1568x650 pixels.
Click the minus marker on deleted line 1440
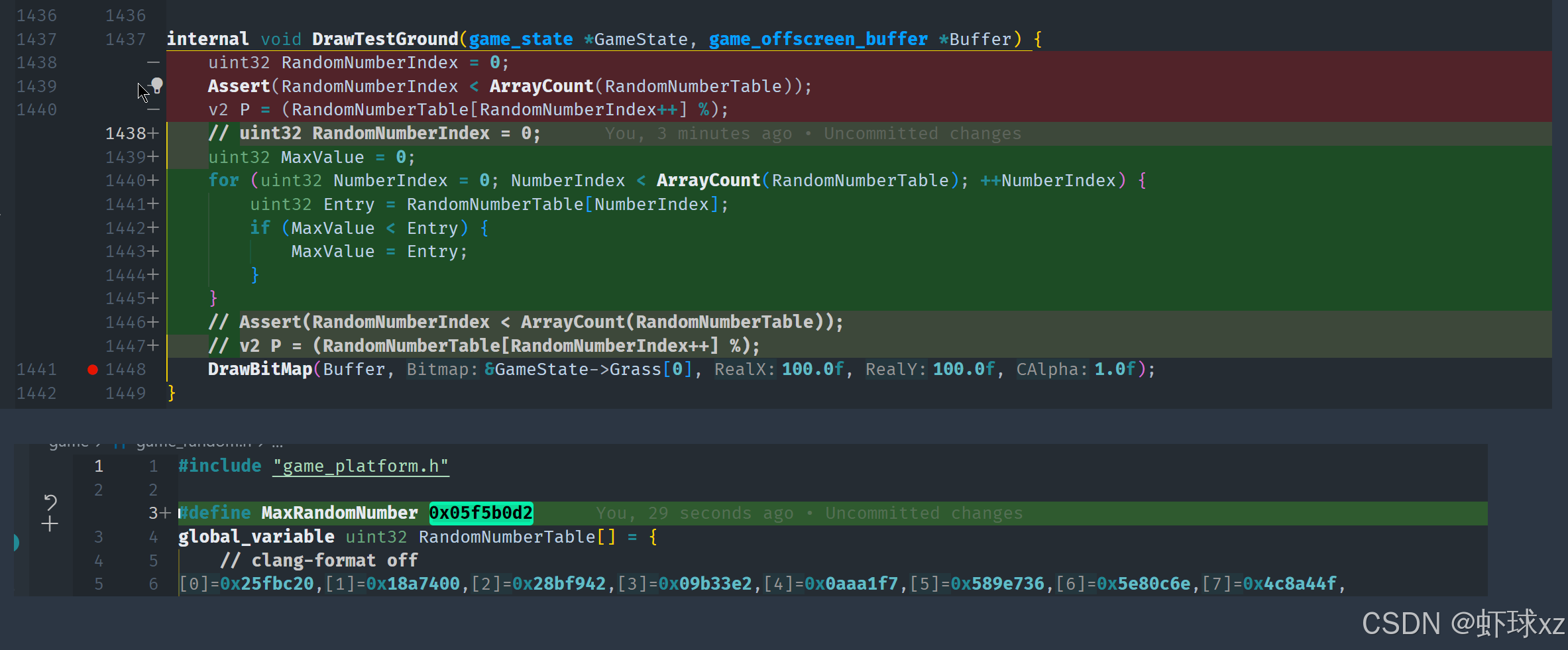(x=153, y=109)
